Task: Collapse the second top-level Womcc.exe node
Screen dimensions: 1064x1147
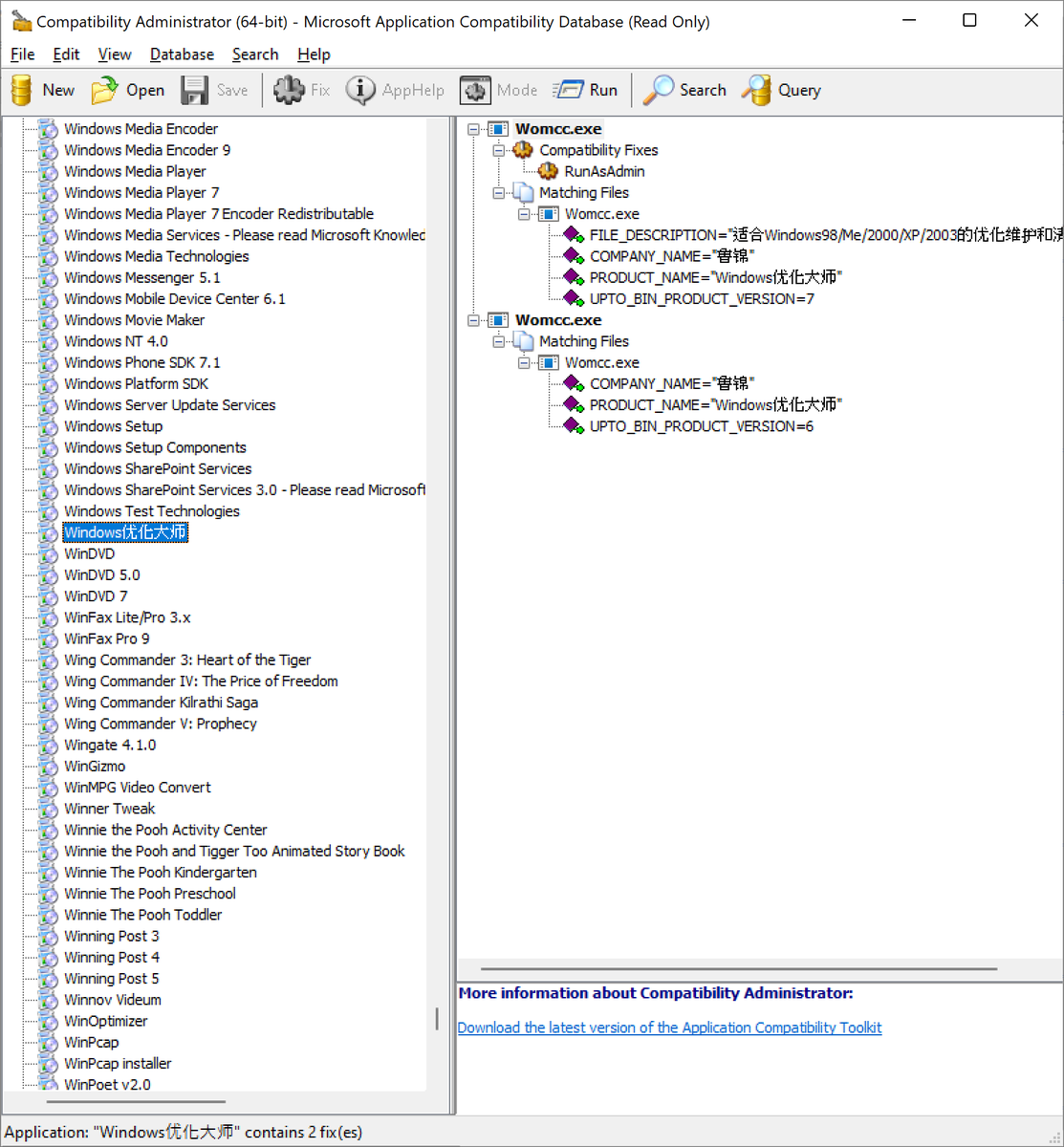Action: coord(473,320)
